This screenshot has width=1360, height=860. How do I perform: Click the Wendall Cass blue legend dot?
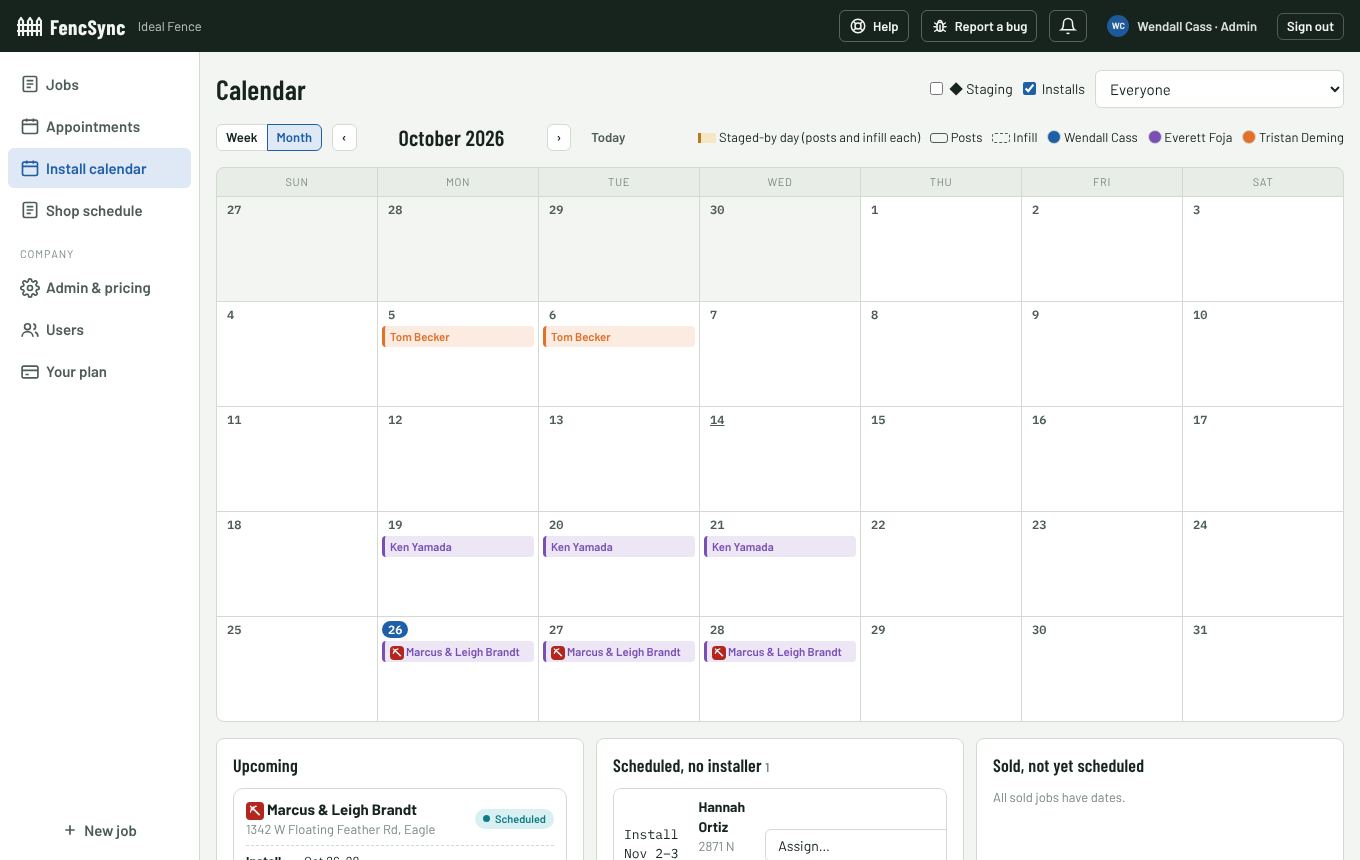(1054, 137)
